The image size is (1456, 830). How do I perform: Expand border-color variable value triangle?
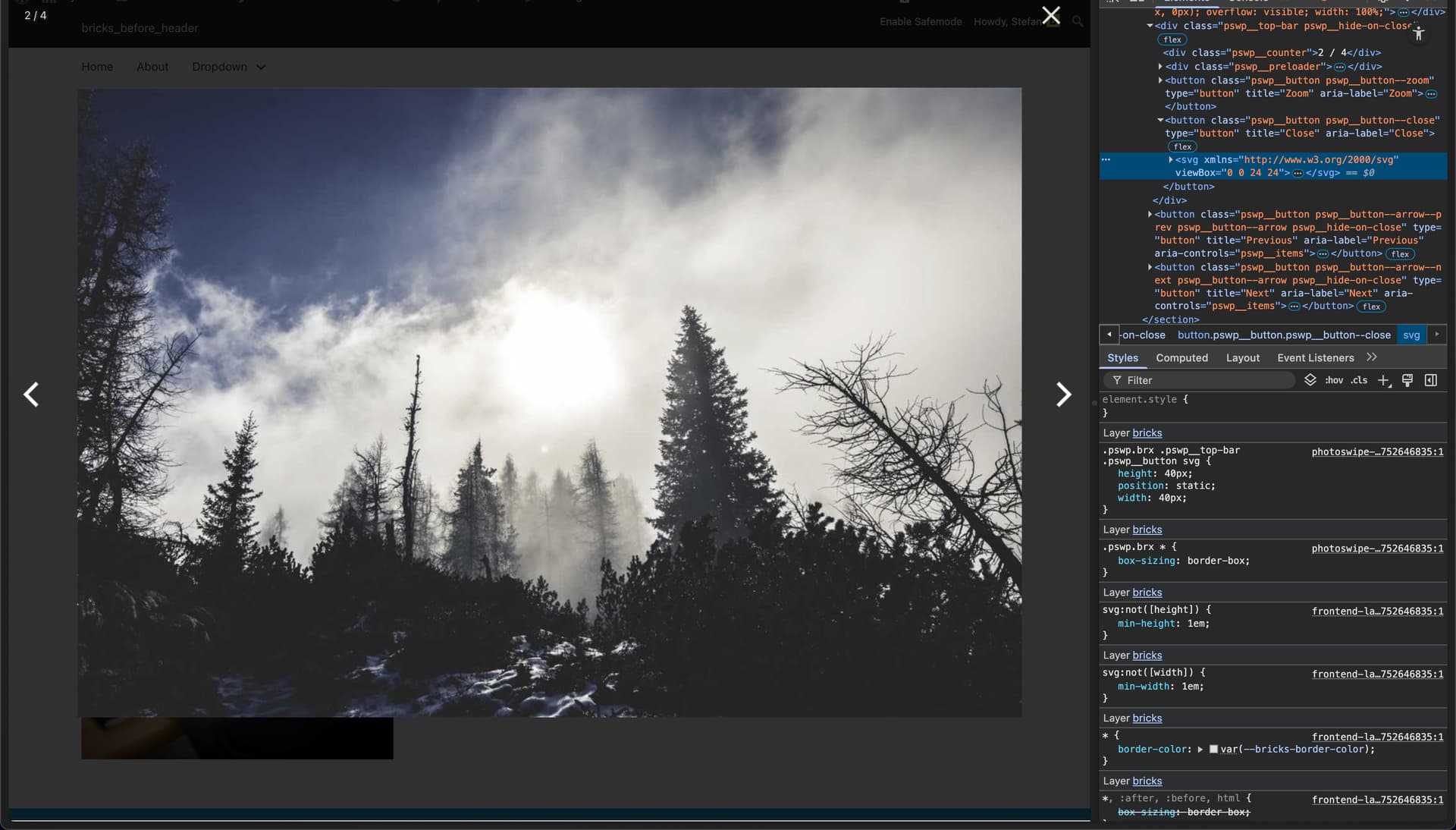click(x=1200, y=750)
